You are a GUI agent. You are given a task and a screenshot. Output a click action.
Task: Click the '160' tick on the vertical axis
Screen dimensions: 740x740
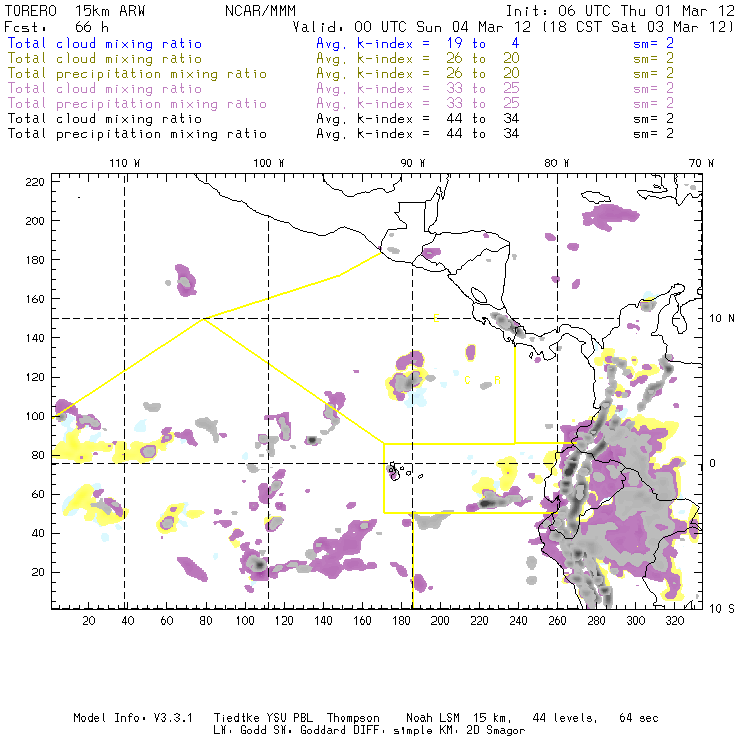click(35, 299)
